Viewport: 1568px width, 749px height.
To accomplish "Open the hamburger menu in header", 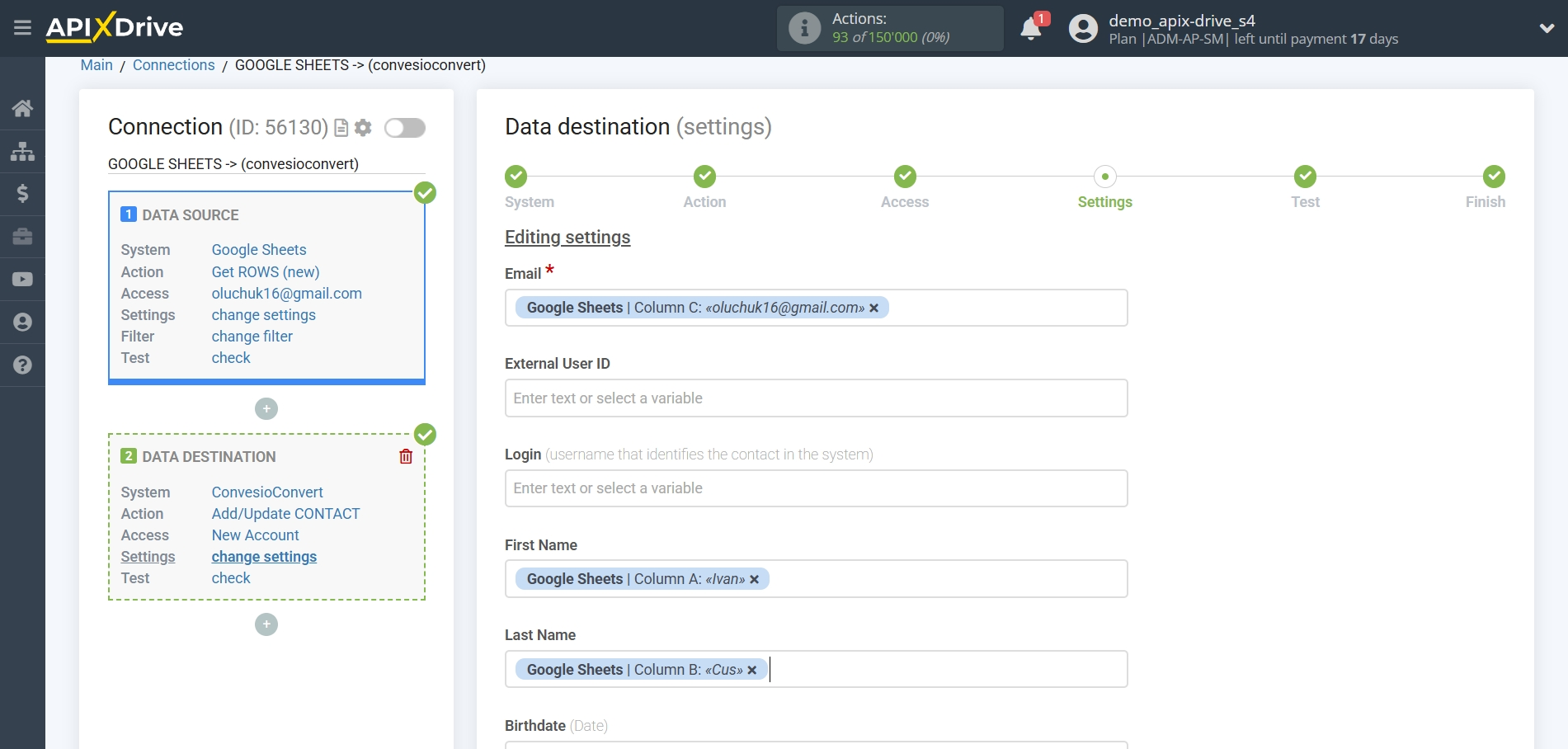I will coord(22,28).
